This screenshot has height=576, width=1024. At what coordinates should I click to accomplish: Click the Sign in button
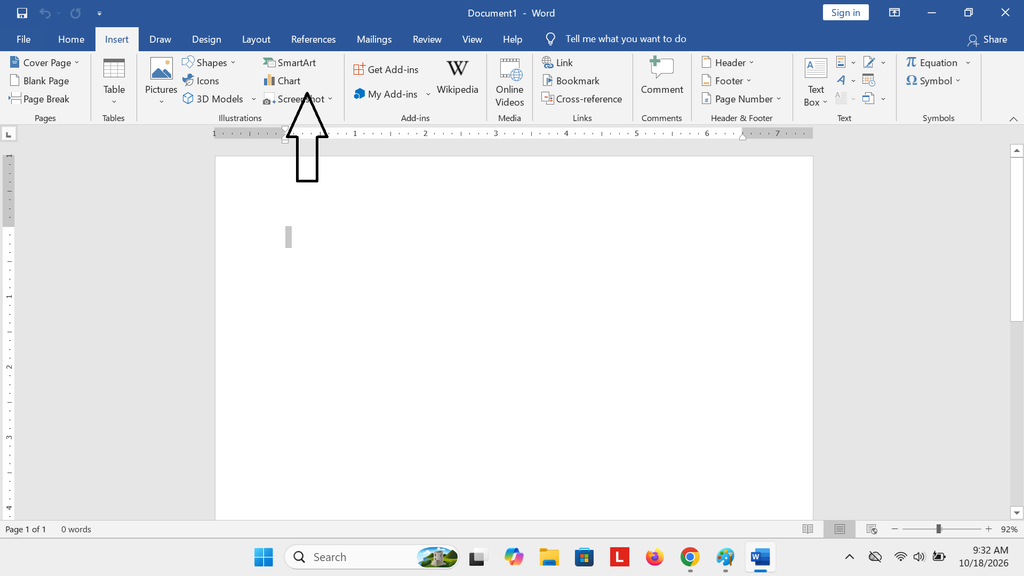click(x=846, y=13)
